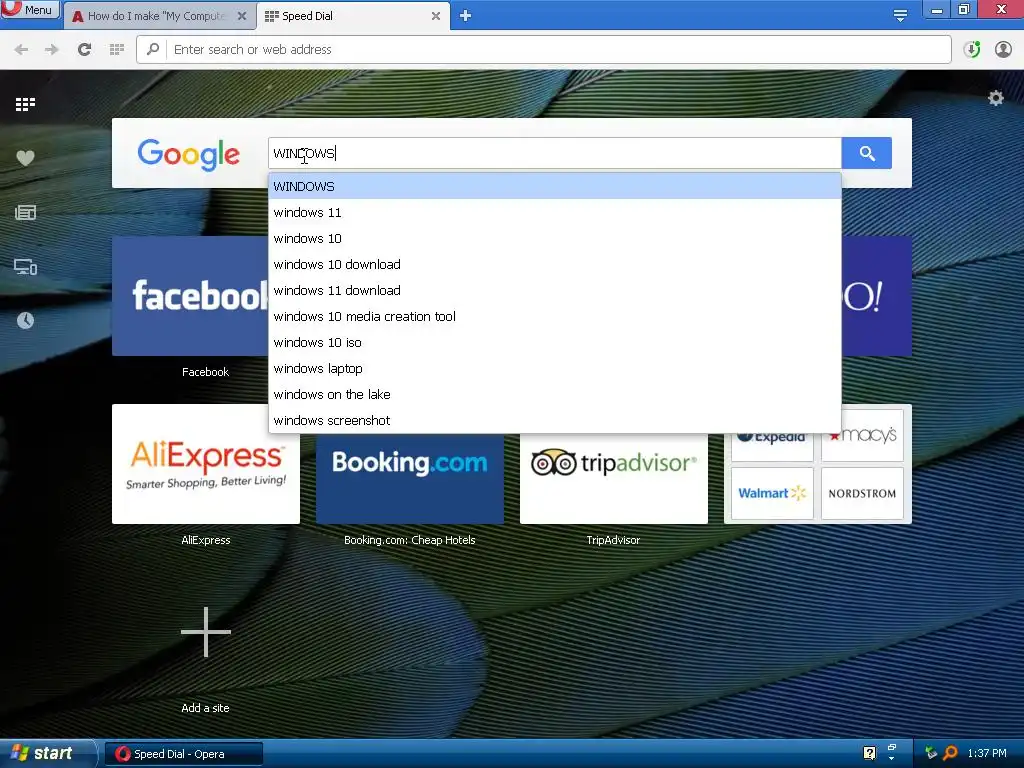Open the AliExpress speed dial tile

pyautogui.click(x=206, y=464)
